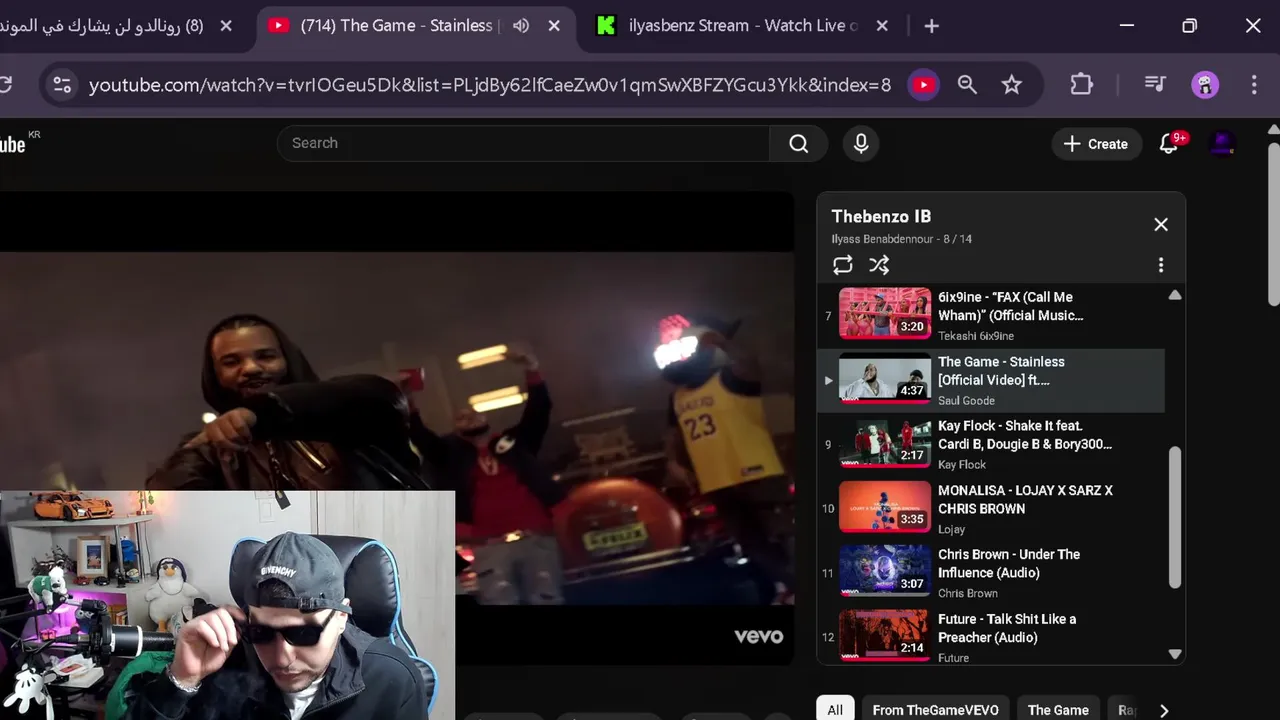Click The Game - Stainless title in playlist
The height and width of the screenshot is (720, 1280).
point(1001,371)
